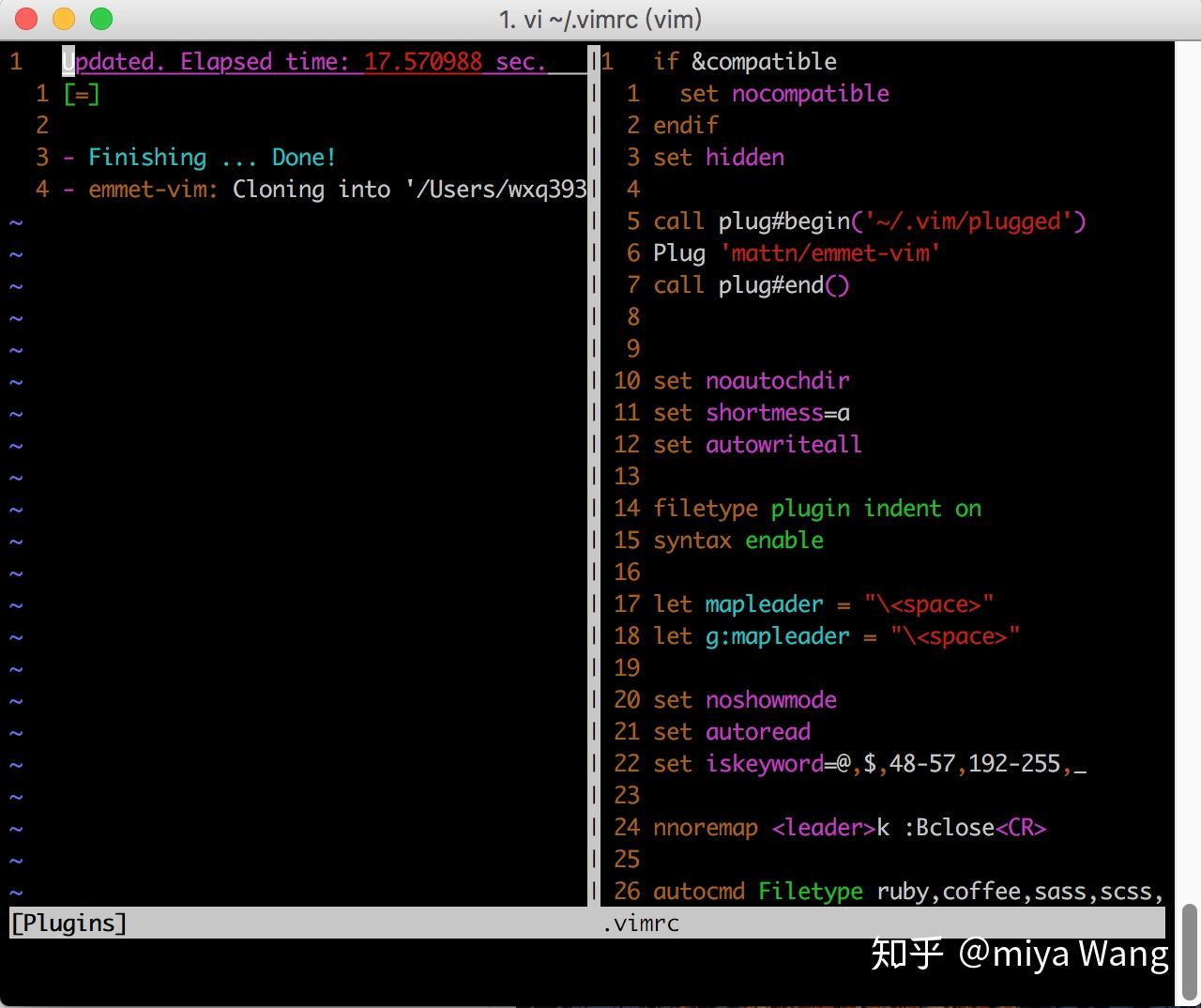Click the '.vimrc' status line label

click(x=641, y=924)
